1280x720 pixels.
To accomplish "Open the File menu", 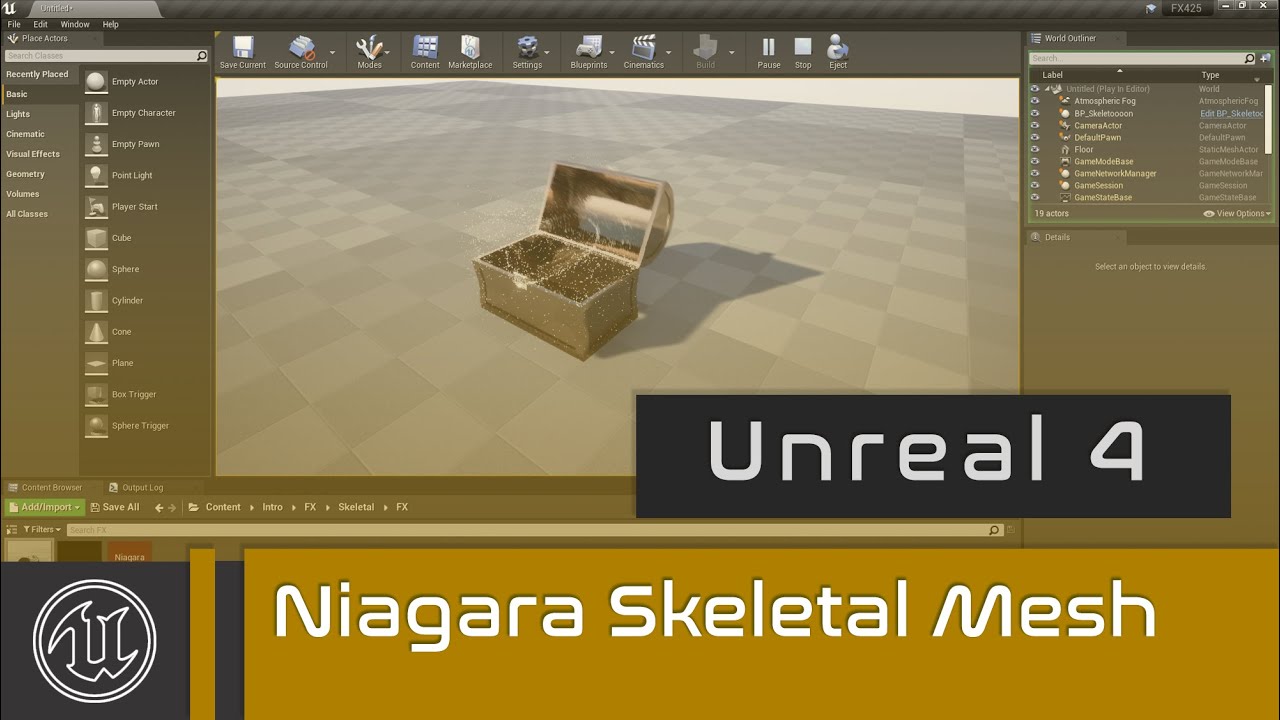I will 14,24.
